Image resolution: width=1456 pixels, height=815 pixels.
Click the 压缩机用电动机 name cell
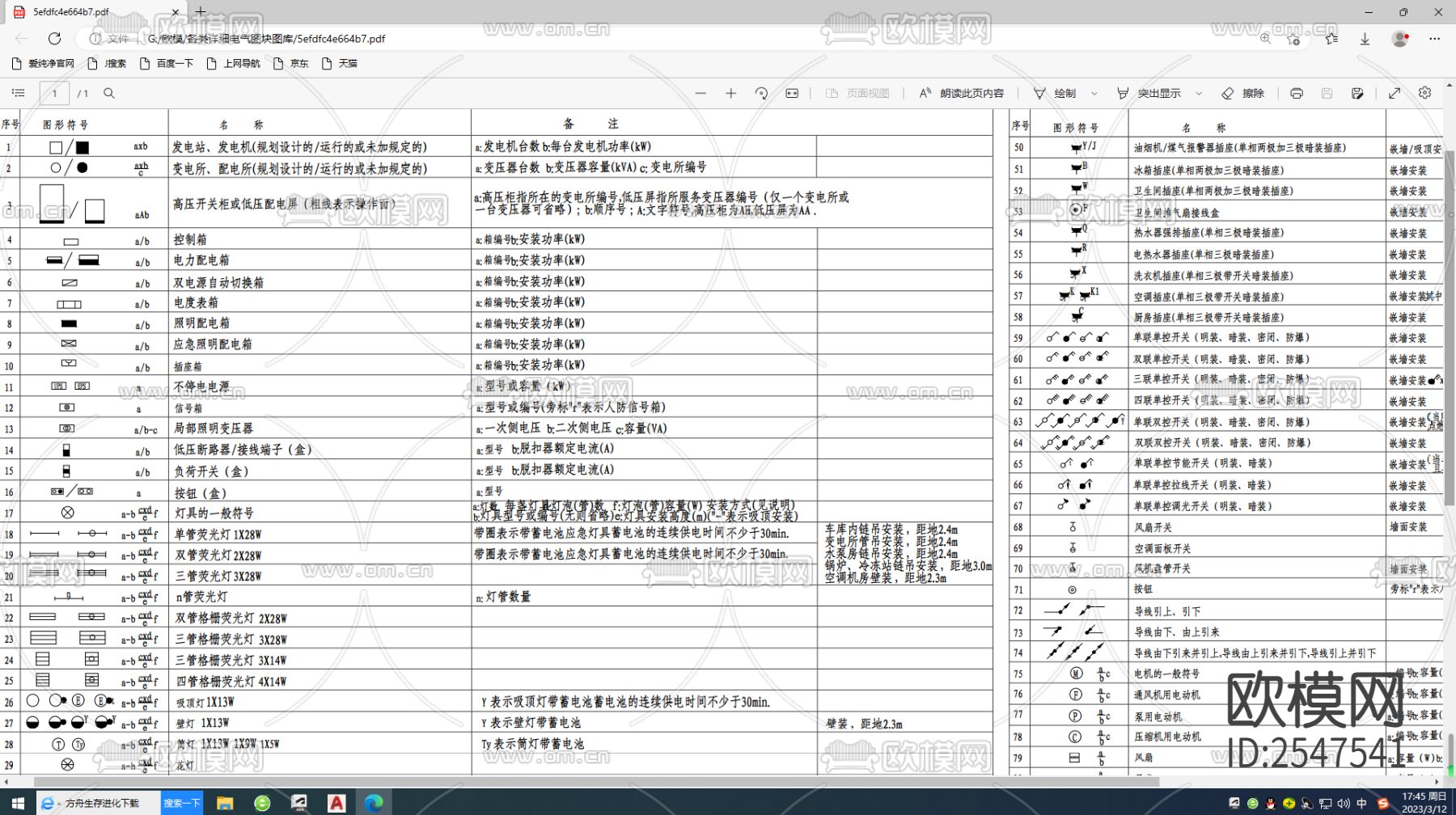pos(1257,737)
